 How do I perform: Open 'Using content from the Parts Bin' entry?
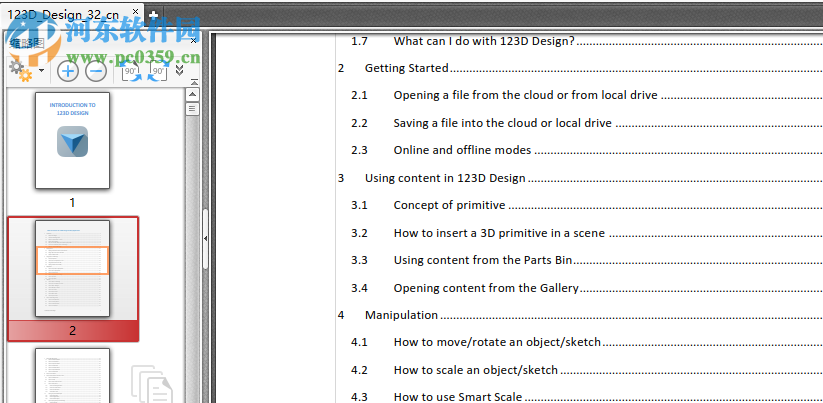tap(483, 260)
